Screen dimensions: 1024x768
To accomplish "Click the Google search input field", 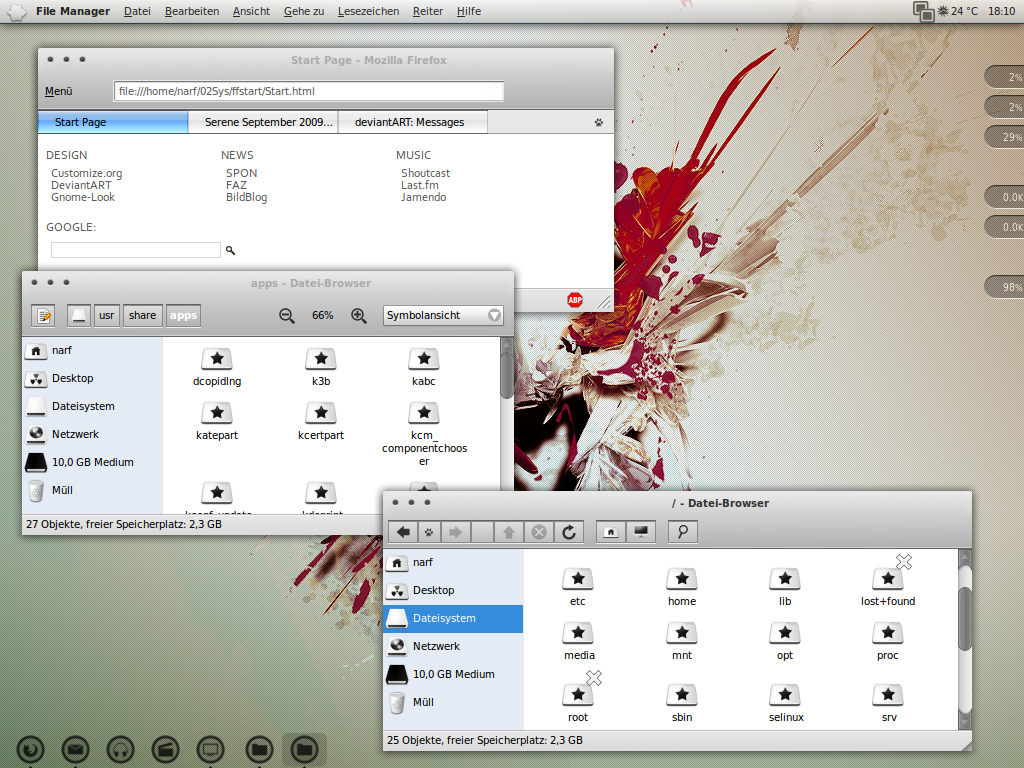I will coord(135,250).
